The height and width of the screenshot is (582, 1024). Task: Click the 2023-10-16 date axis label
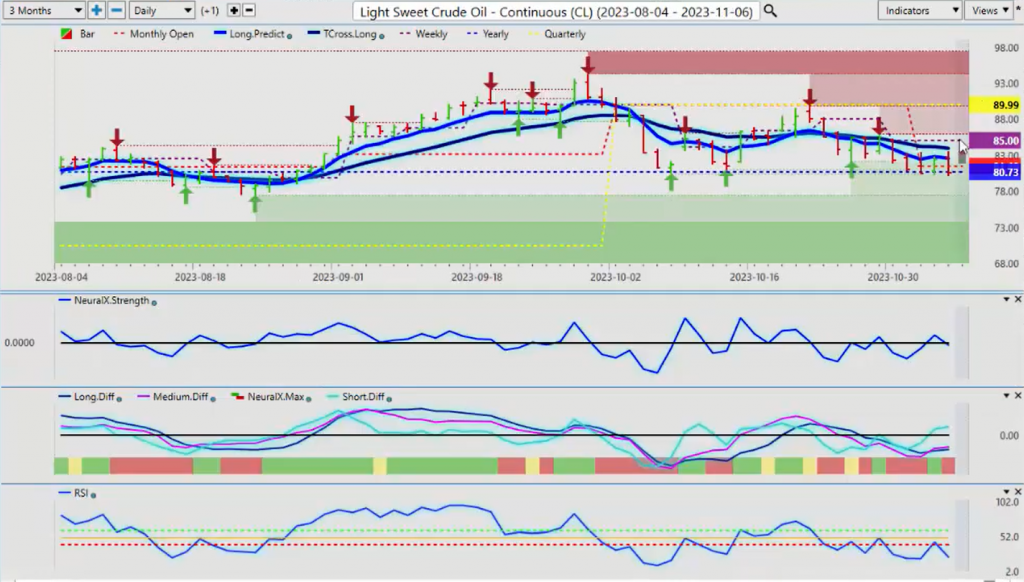[754, 277]
